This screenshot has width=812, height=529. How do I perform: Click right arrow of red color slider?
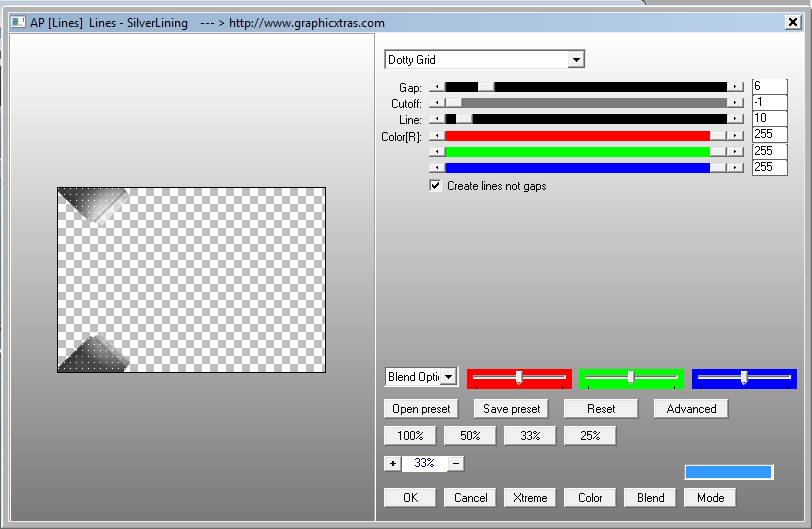(736, 136)
